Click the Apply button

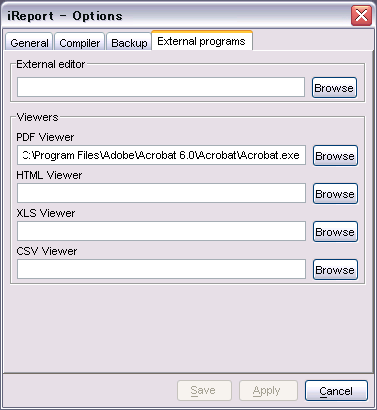click(x=268, y=390)
